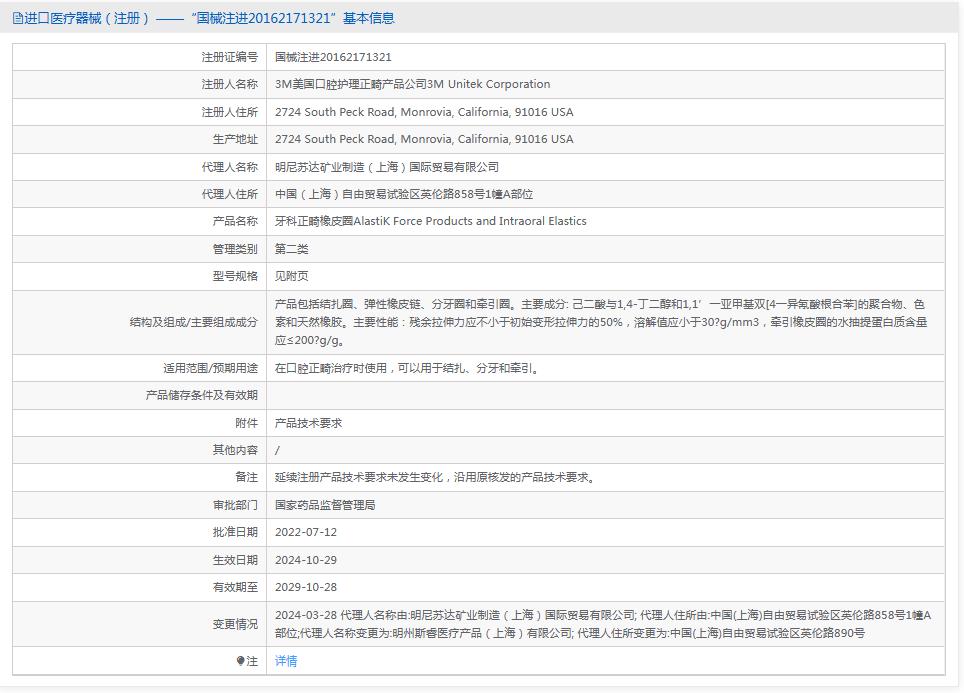Click the approval date 2022-07-12 cell

tap(303, 532)
